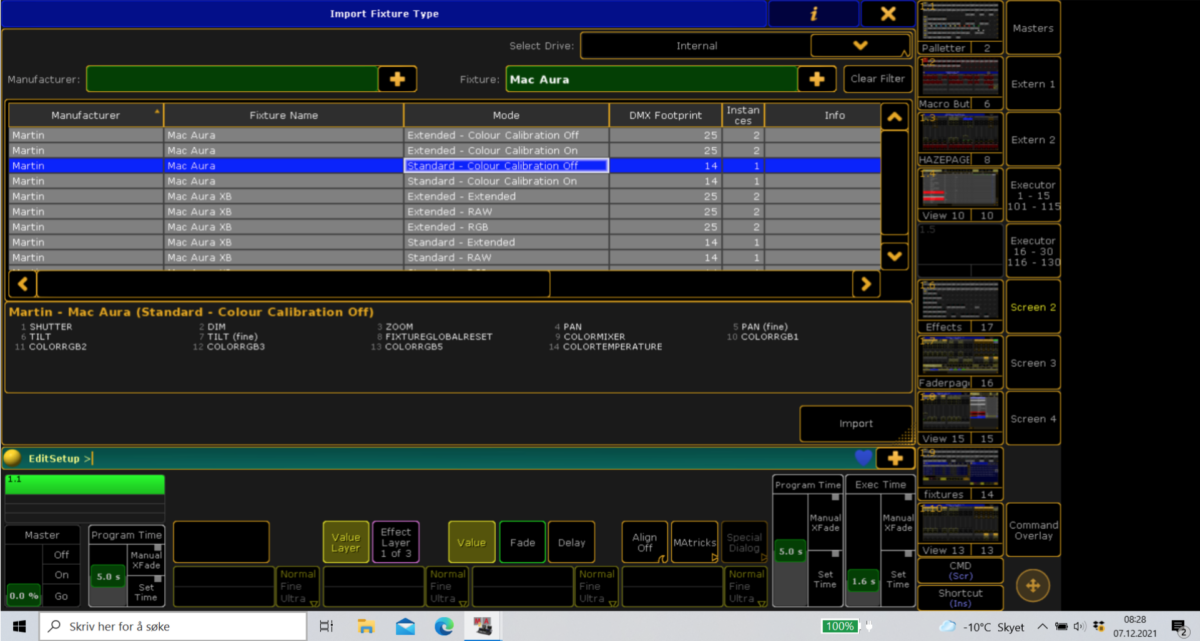Open the Faderpage 16 view thumbnail
Image resolution: width=1200 pixels, height=641 pixels.
(x=960, y=363)
